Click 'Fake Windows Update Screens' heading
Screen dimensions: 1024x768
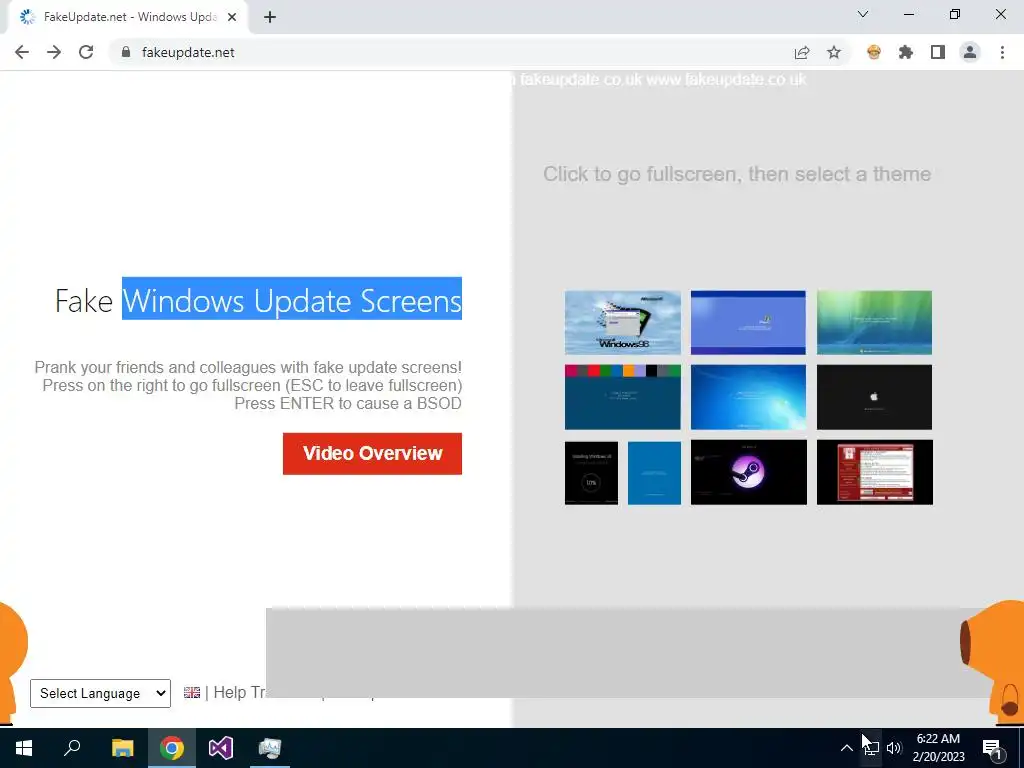click(x=258, y=300)
